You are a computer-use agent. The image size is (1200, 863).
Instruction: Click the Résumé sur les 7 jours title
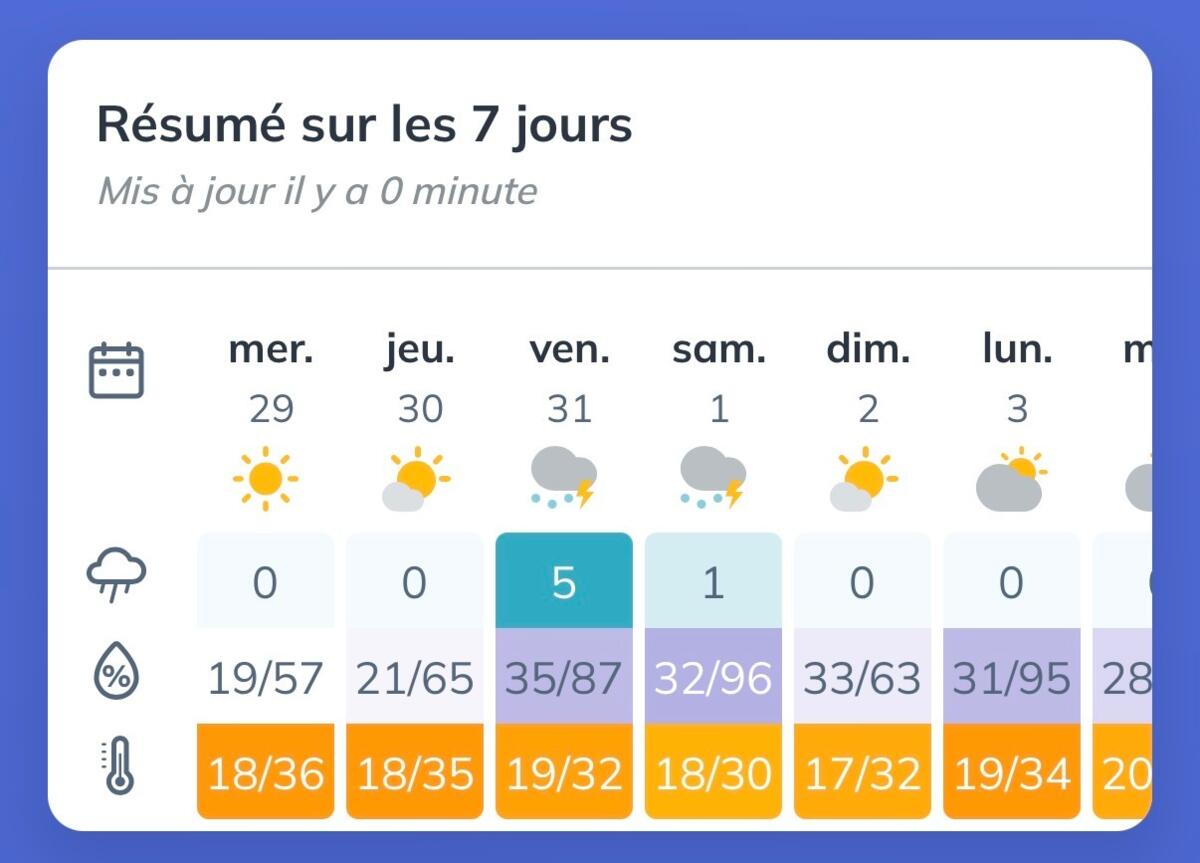tap(364, 126)
